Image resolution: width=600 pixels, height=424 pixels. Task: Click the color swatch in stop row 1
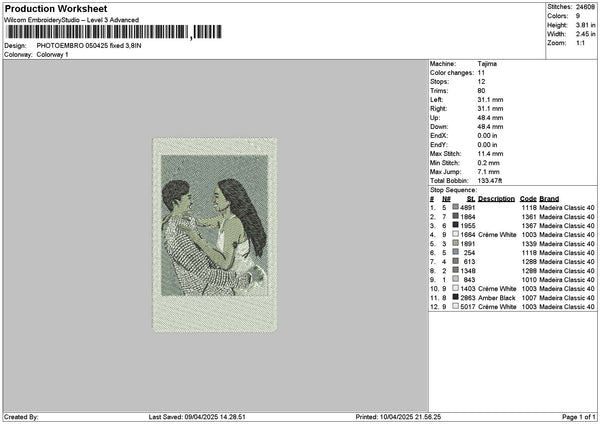coord(455,207)
